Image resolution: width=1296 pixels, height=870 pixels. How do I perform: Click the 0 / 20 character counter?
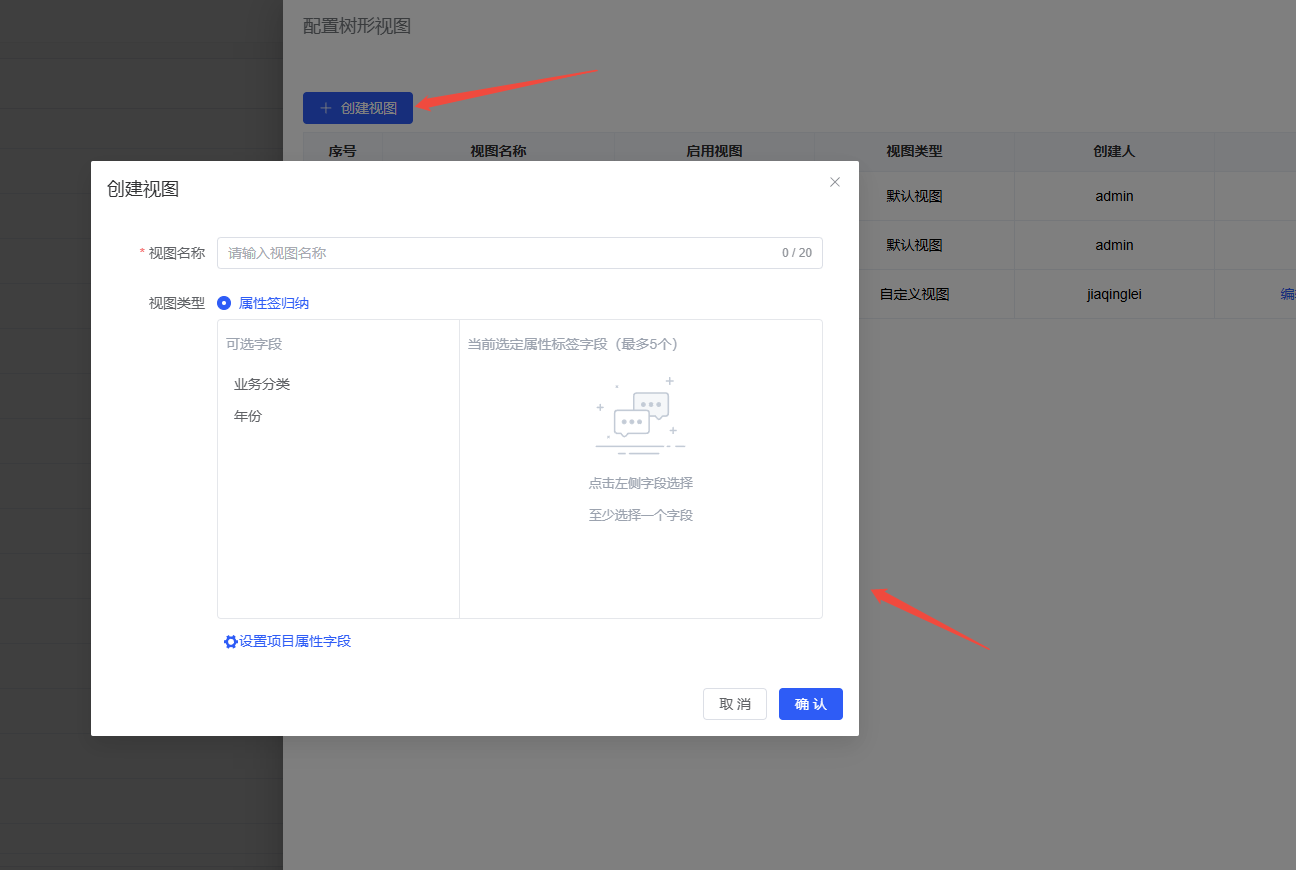click(x=796, y=253)
